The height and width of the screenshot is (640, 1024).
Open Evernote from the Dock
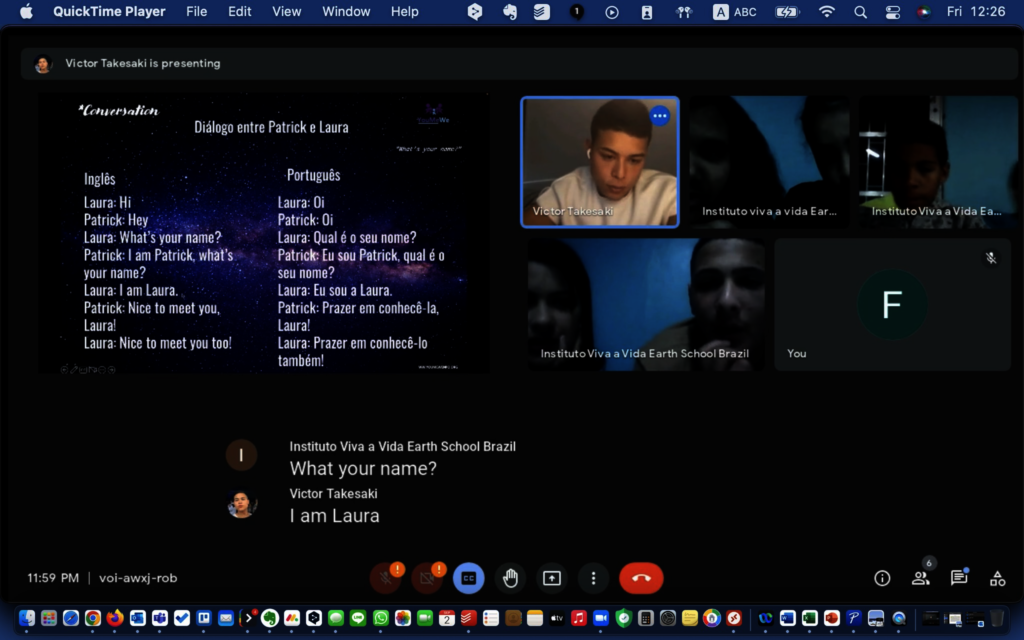[270, 618]
